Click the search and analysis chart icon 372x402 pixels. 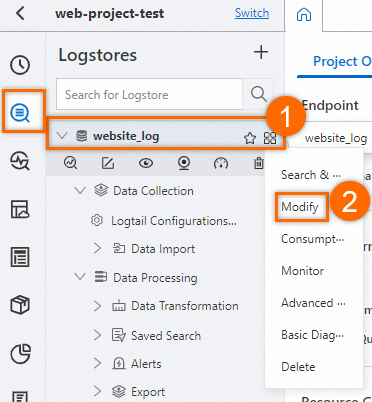coord(70,163)
